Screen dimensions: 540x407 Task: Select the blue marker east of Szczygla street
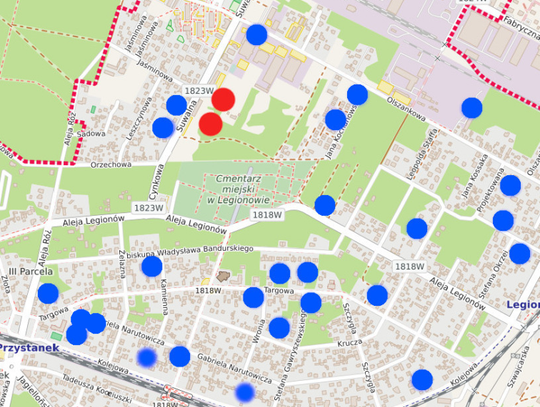pos(377,295)
